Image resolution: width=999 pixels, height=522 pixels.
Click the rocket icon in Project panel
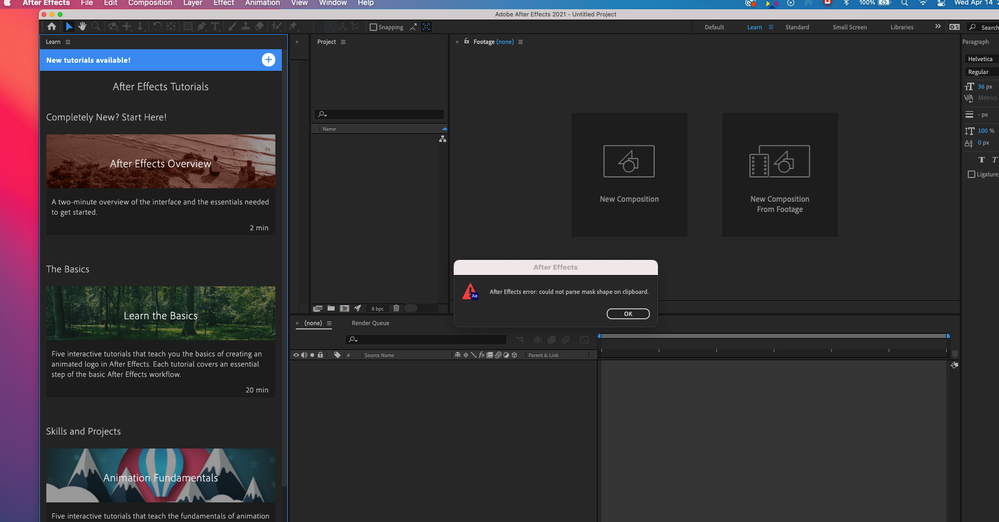click(357, 308)
